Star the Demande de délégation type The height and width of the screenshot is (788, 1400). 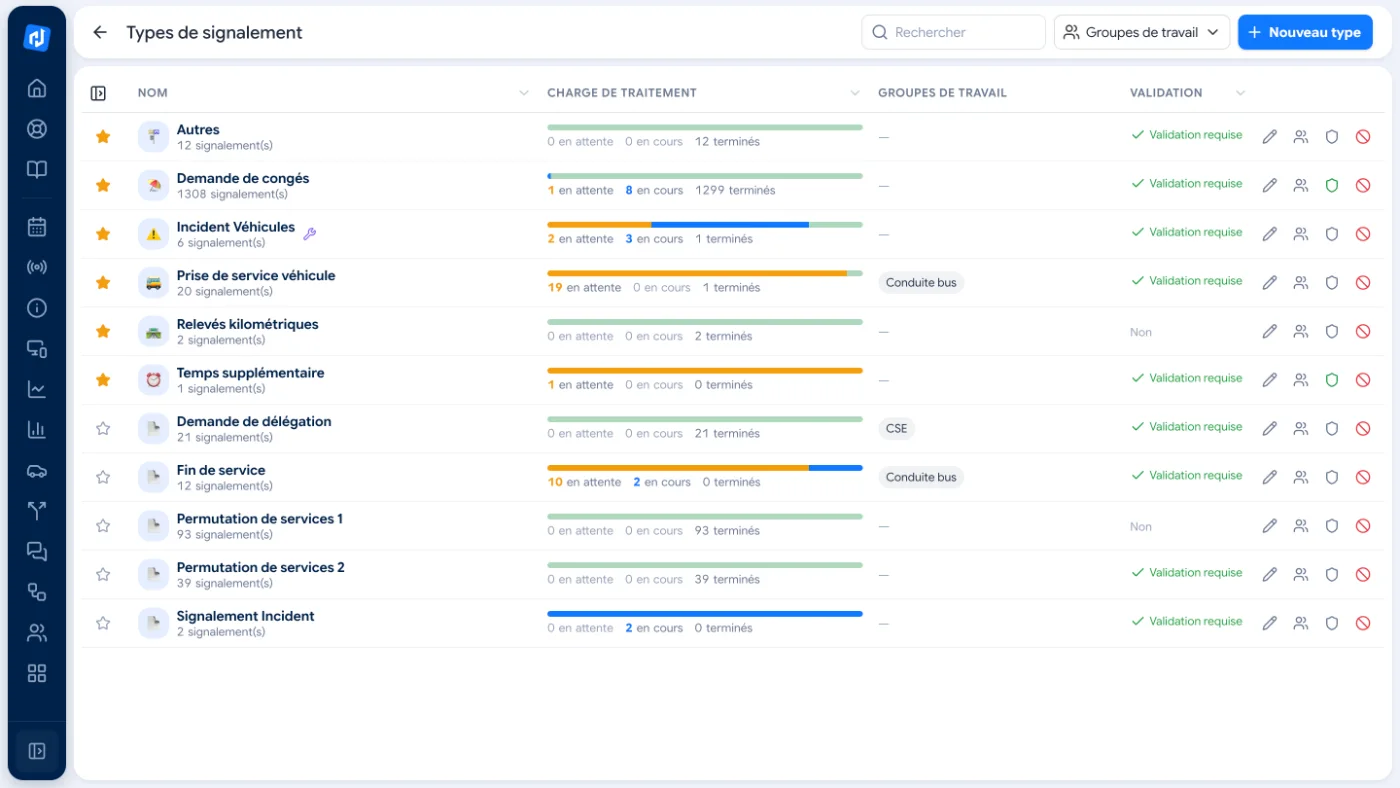click(103, 428)
